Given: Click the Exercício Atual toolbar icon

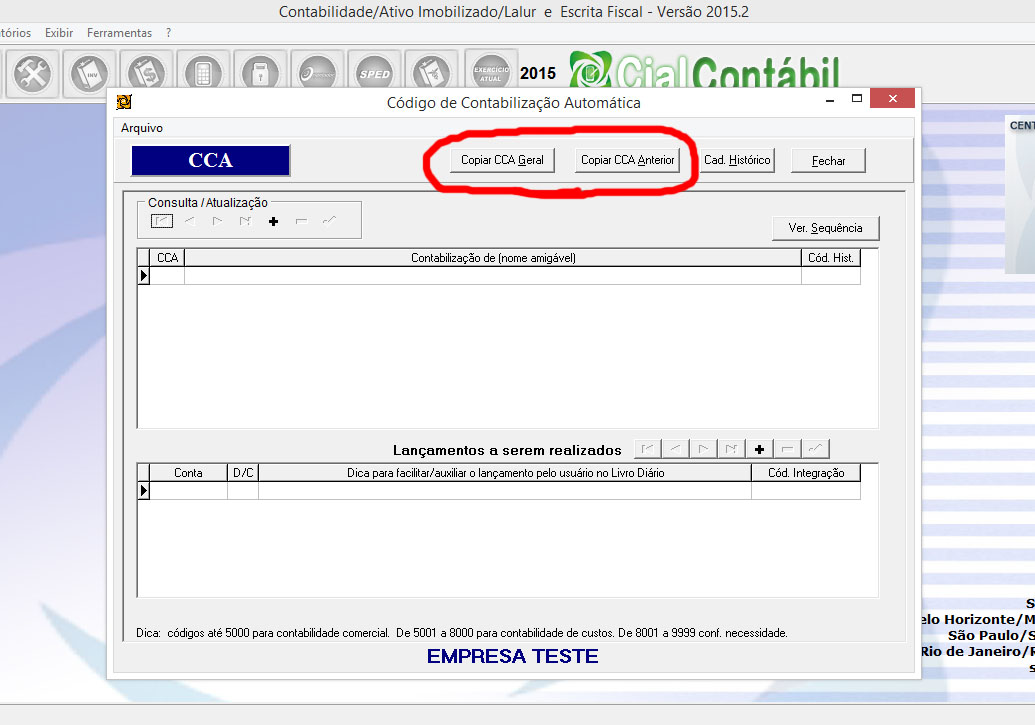Looking at the screenshot, I should click(491, 74).
